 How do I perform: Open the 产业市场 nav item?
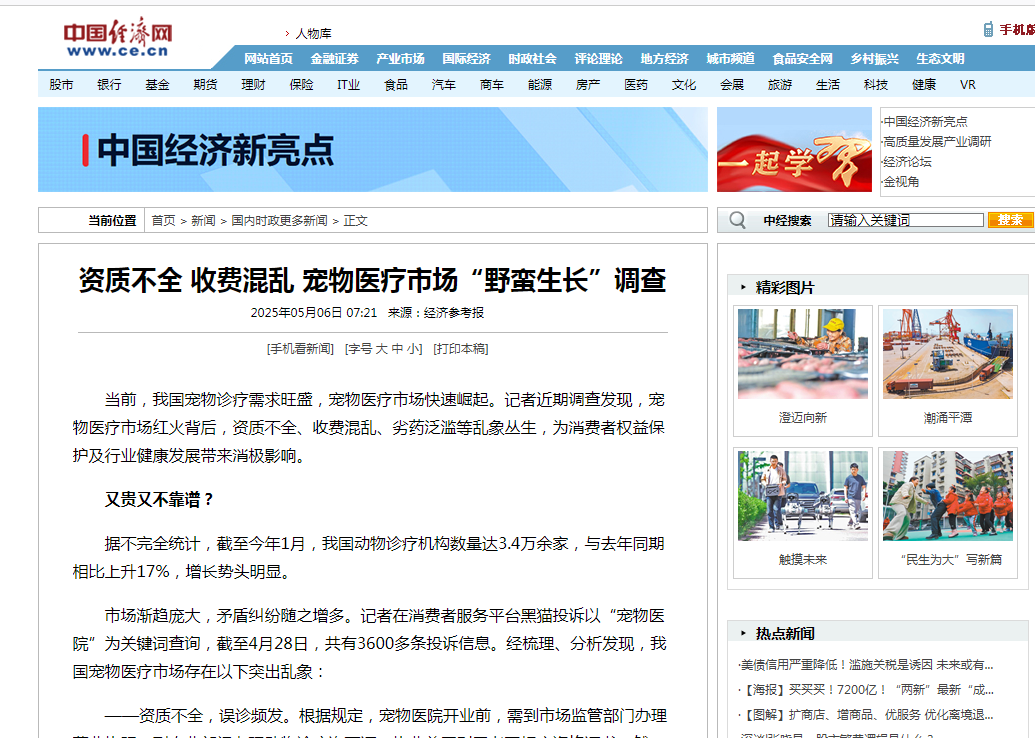pos(400,59)
